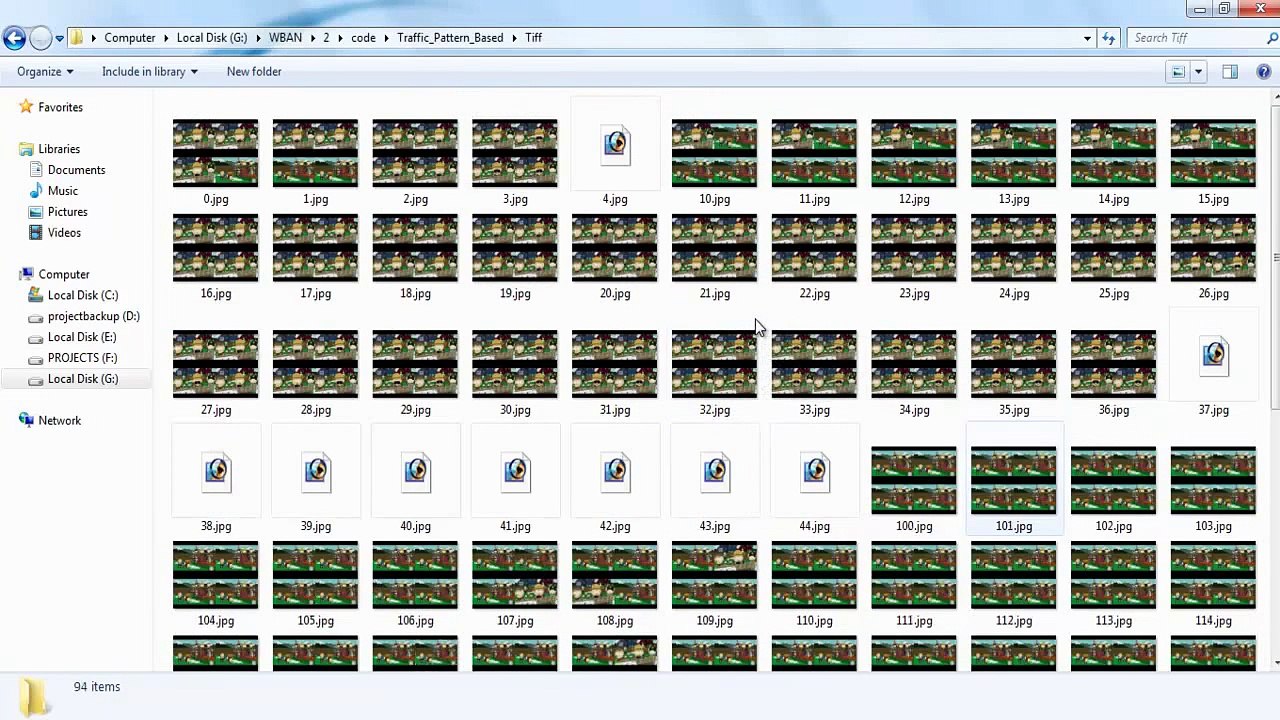The image size is (1280, 720).
Task: Click the 94 items text in details pane
Action: point(97,687)
